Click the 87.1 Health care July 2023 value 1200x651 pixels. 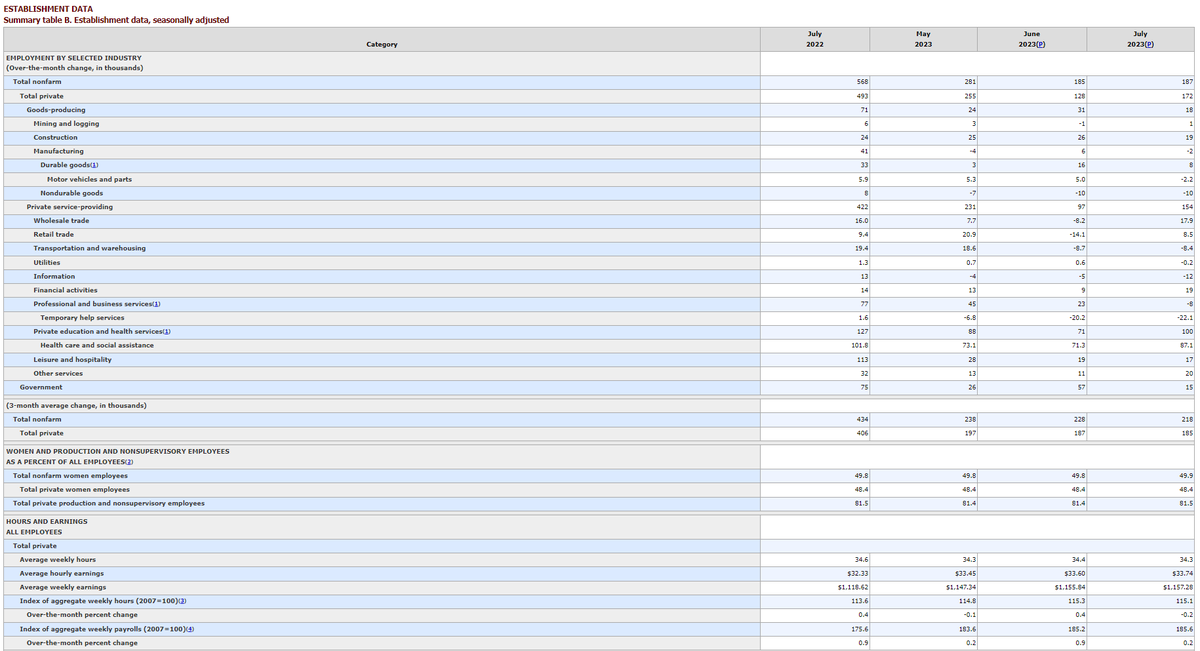[x=1187, y=346]
